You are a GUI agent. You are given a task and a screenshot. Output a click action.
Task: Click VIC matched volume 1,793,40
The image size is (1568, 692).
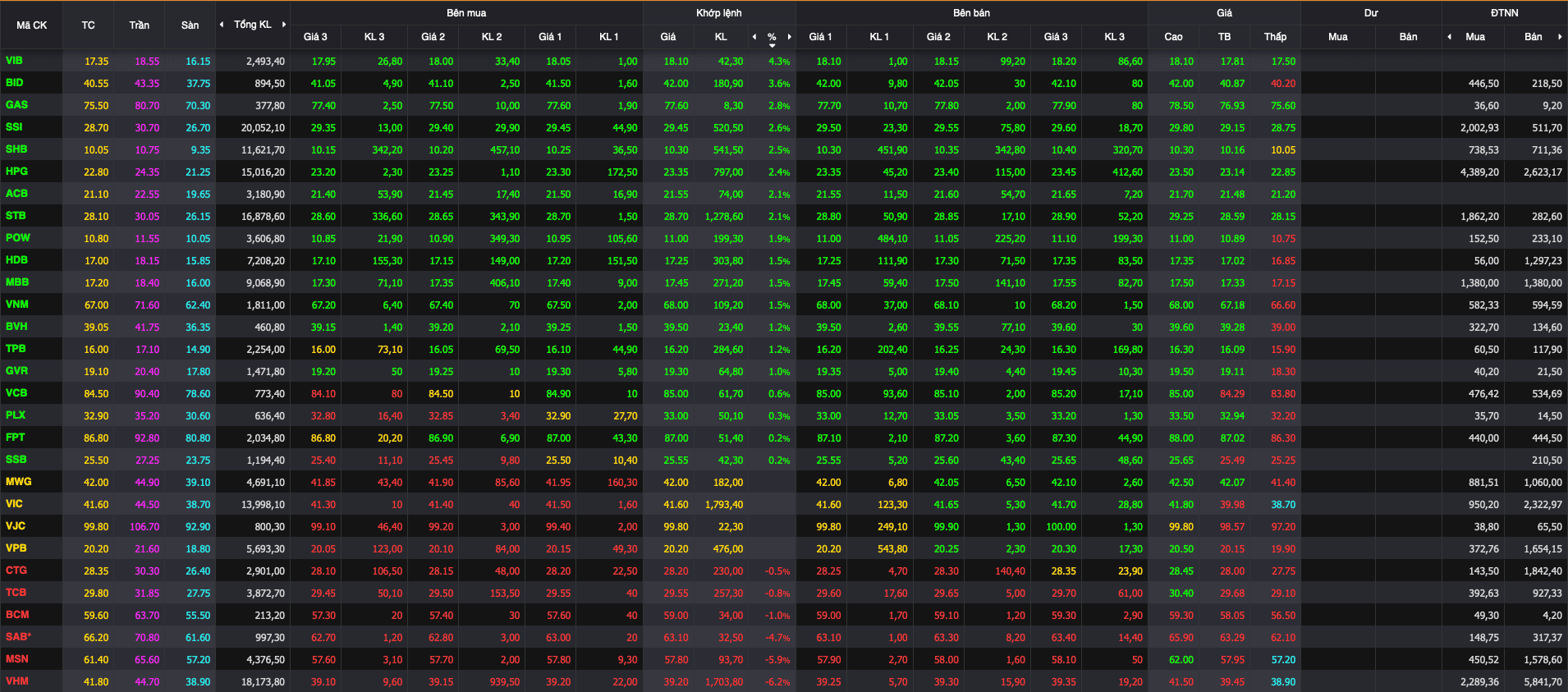[x=724, y=505]
